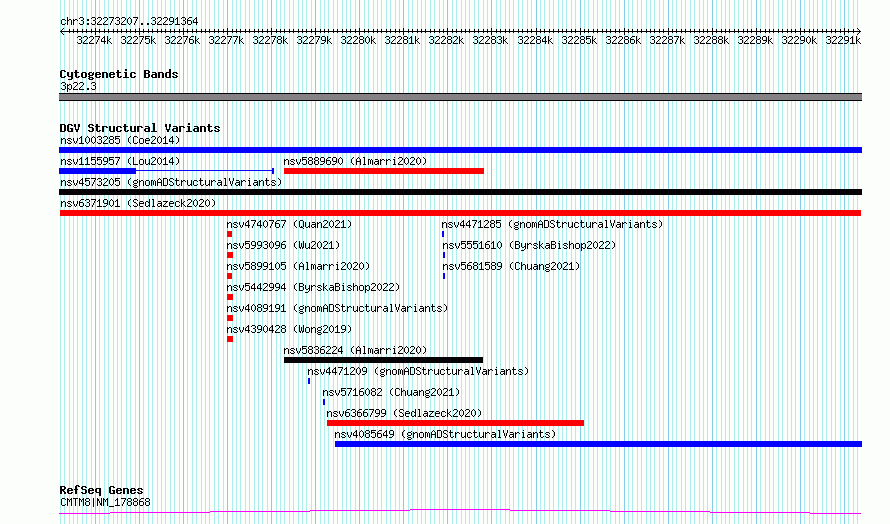
Task: Open the nsv1155957 (Lou2014) variant label
Action: [120, 161]
